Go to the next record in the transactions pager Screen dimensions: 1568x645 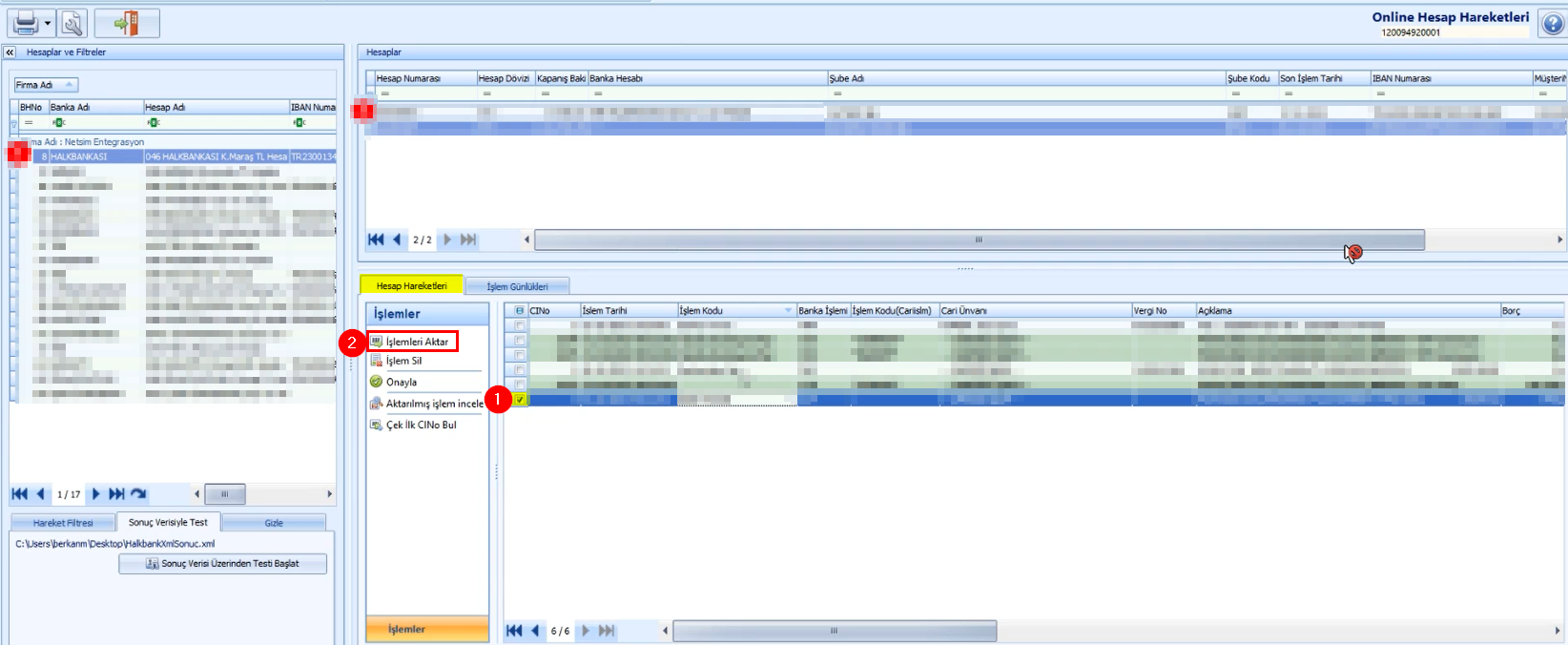586,631
